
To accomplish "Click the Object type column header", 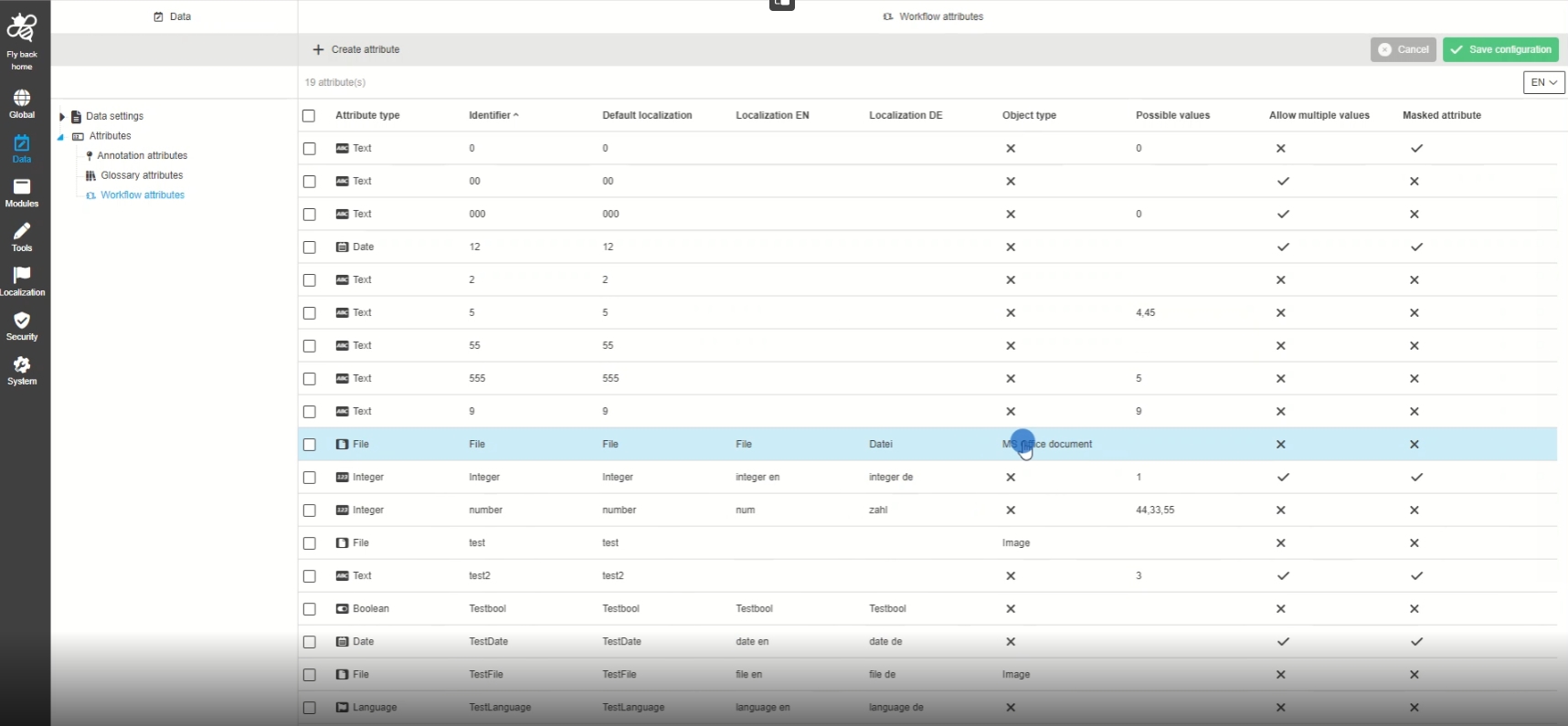I will (x=1029, y=115).
